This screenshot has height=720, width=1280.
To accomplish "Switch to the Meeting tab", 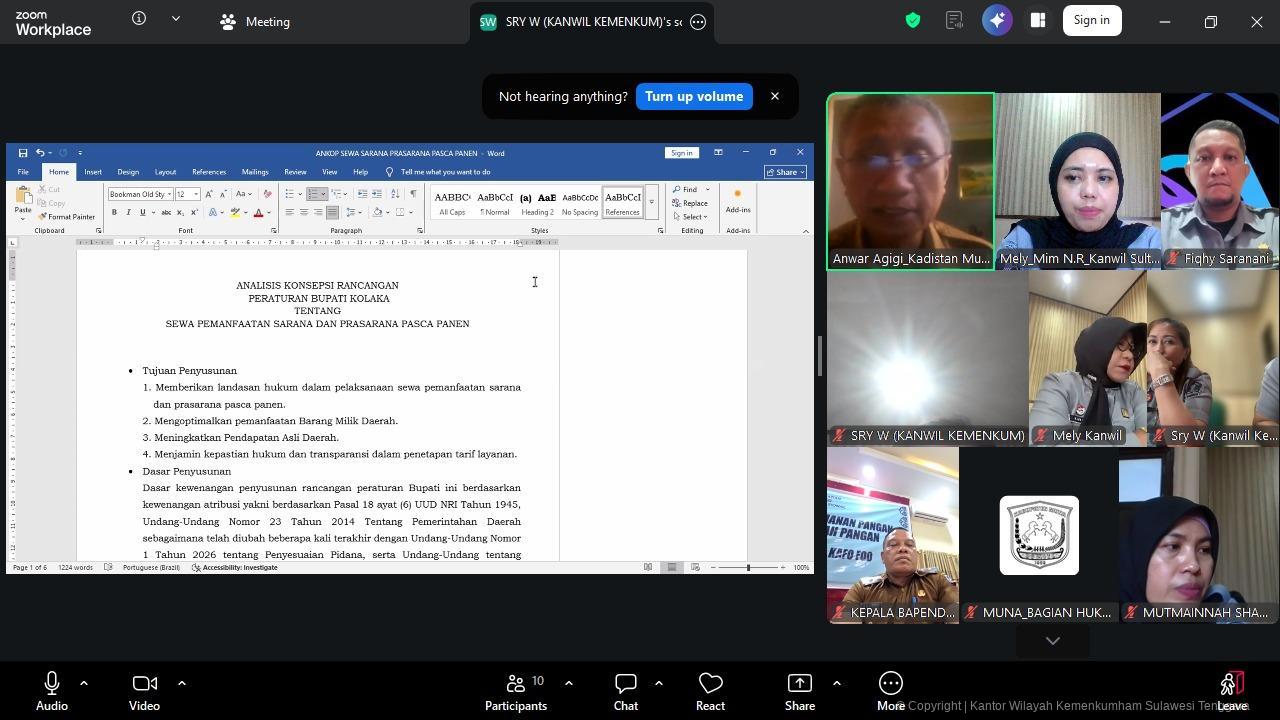I will [x=255, y=22].
